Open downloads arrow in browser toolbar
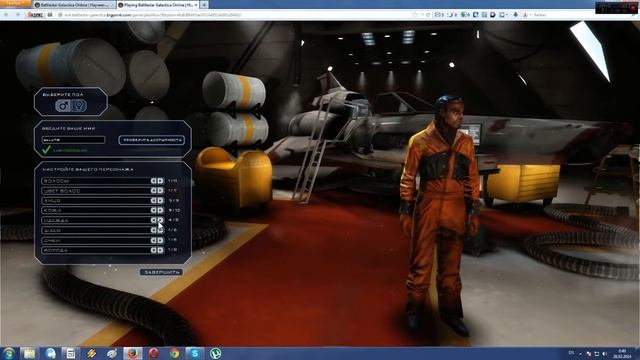640x360 pixels. 516,15
